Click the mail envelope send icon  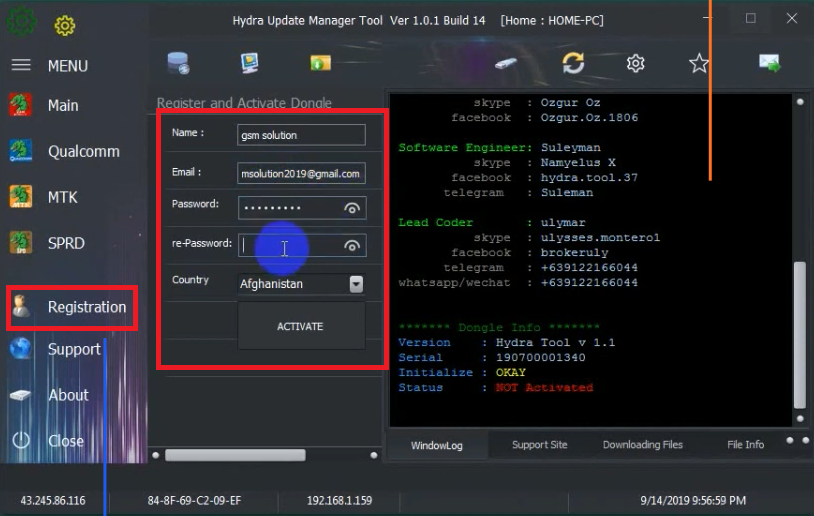click(x=769, y=63)
